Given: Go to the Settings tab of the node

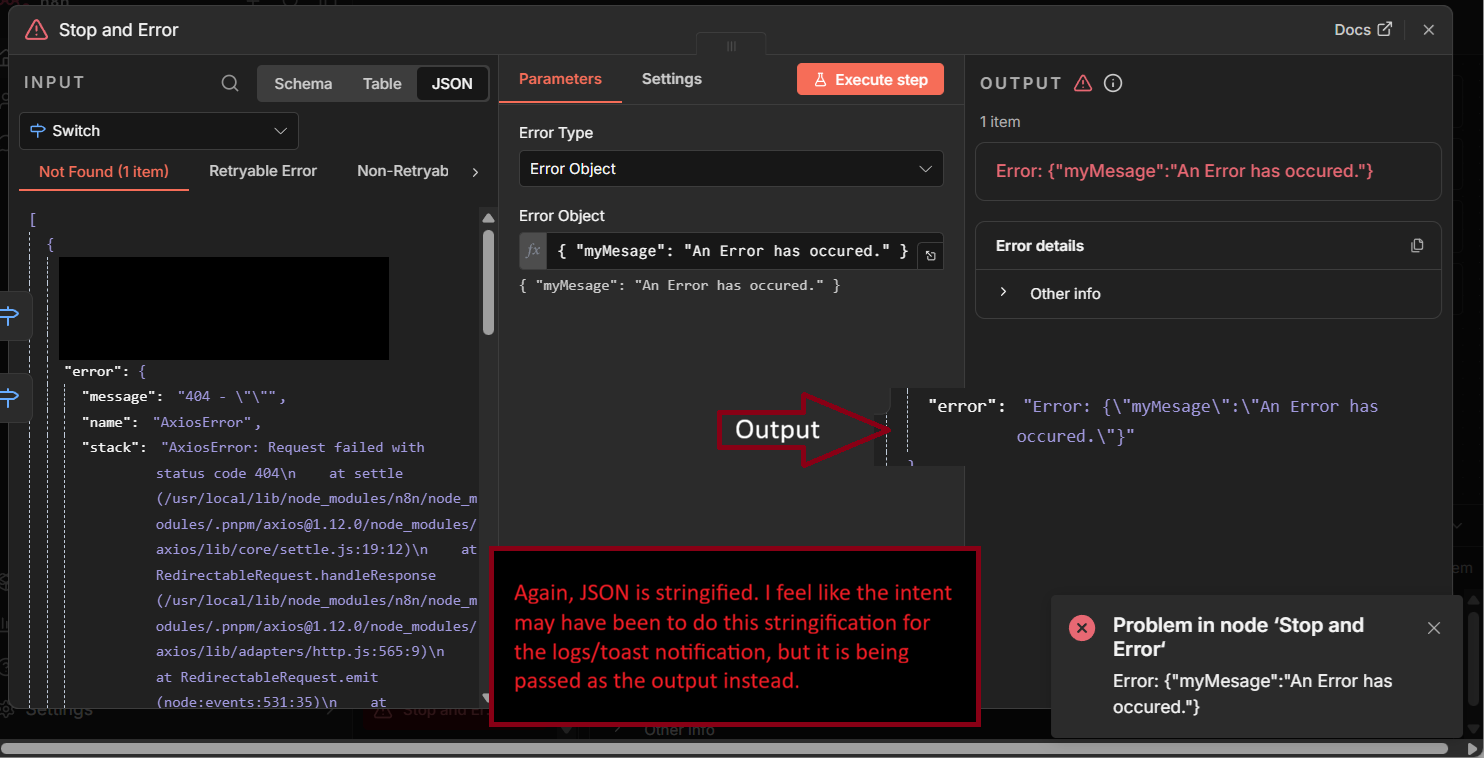Looking at the screenshot, I should point(672,79).
